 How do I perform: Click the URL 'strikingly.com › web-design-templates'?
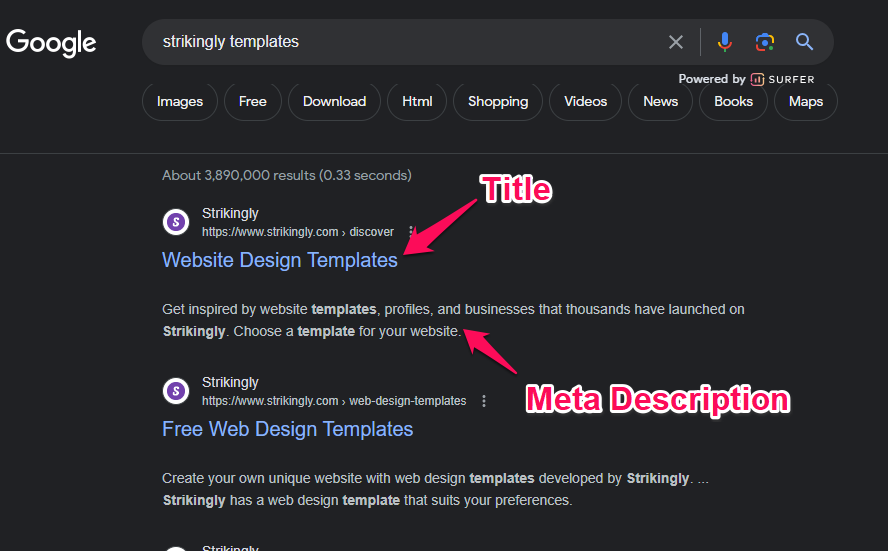pyautogui.click(x=334, y=400)
